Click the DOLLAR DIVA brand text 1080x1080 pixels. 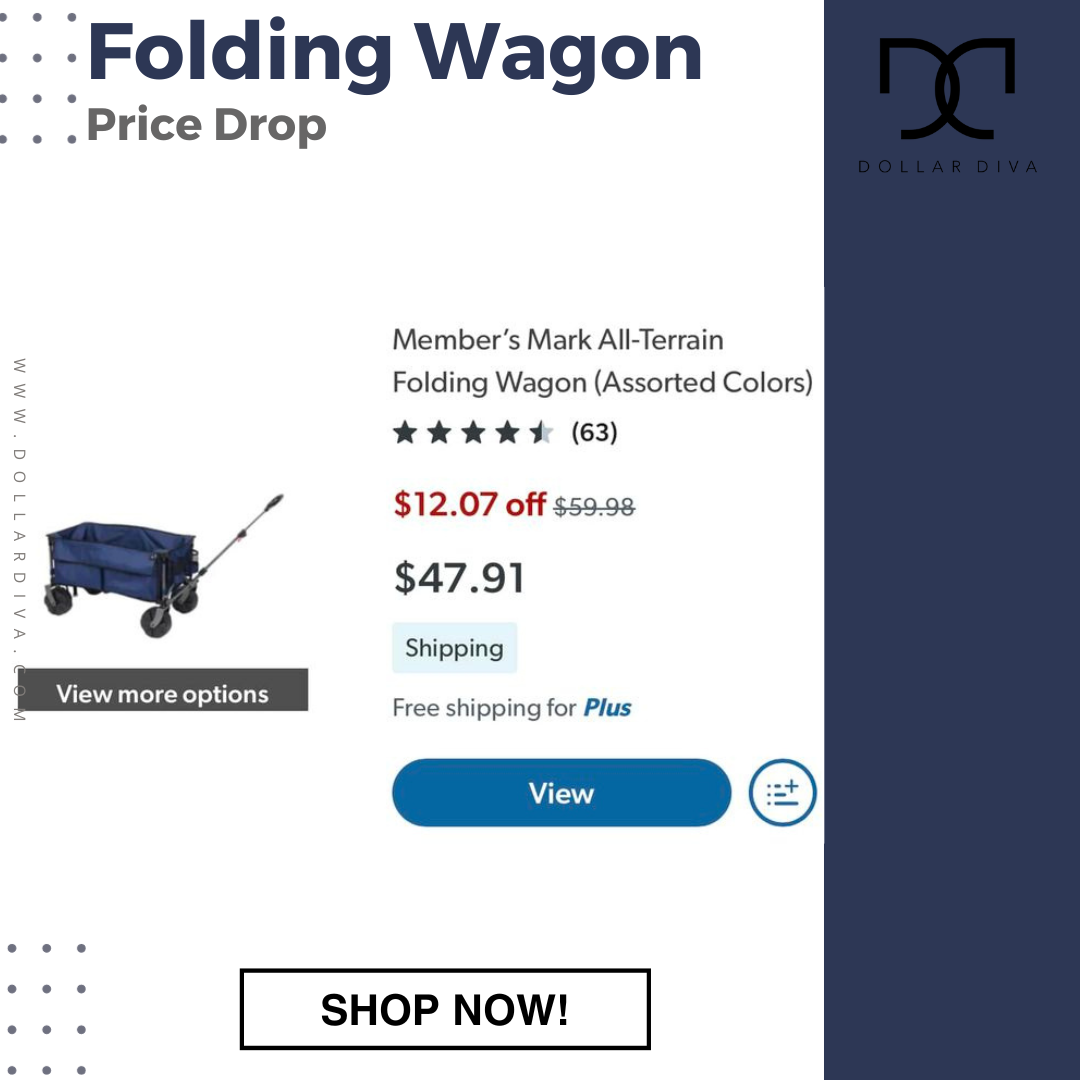tap(948, 167)
